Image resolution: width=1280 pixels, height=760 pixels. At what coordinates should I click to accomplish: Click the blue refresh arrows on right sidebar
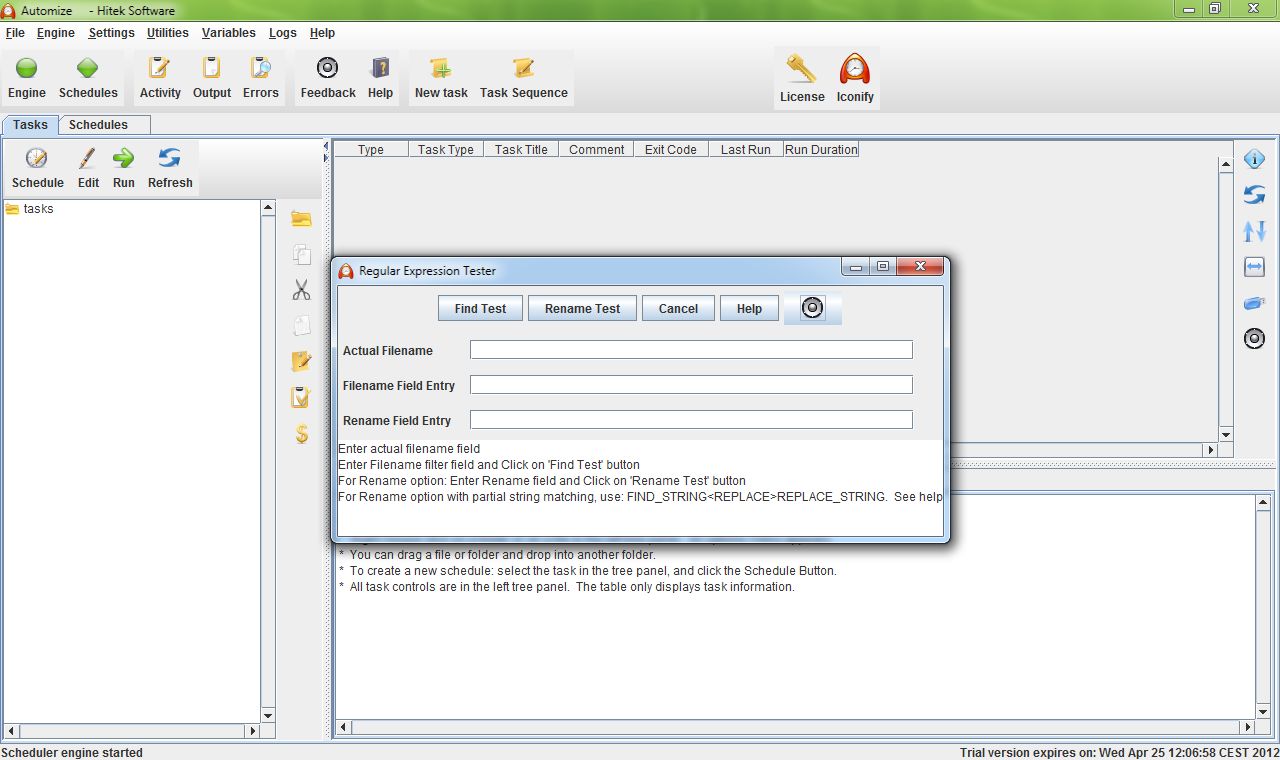pos(1254,195)
